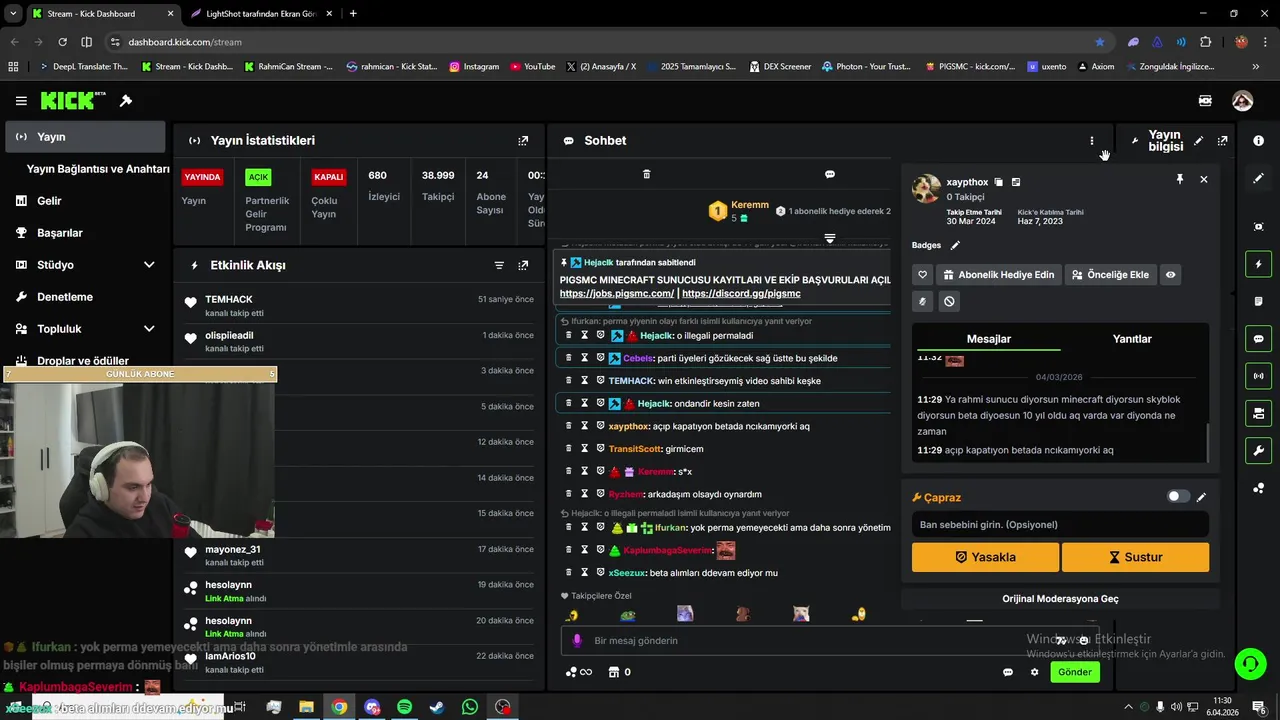Open Yayın in left sidebar
The image size is (1280, 720).
click(85, 137)
